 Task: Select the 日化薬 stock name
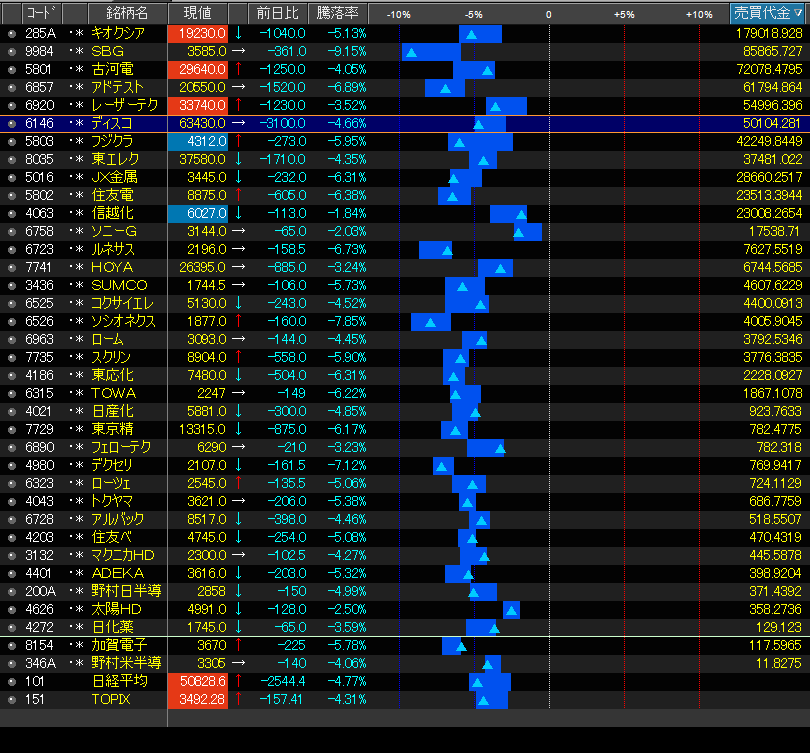(112, 627)
